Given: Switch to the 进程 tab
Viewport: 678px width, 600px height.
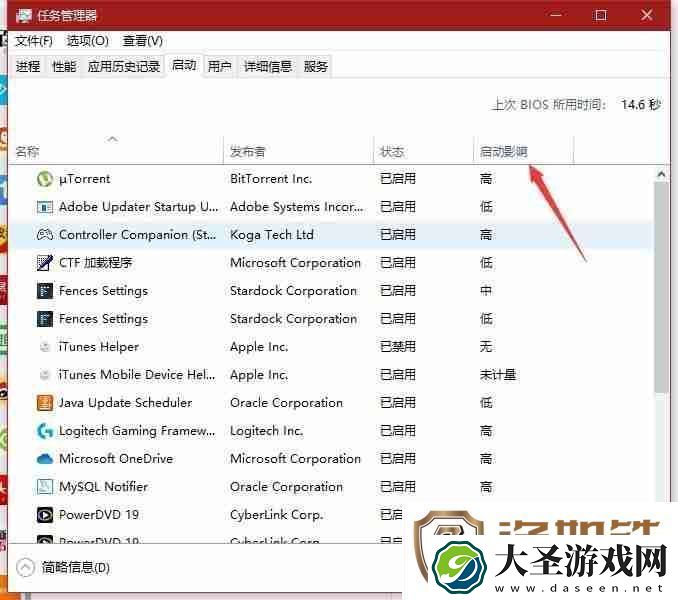Looking at the screenshot, I should (28, 67).
